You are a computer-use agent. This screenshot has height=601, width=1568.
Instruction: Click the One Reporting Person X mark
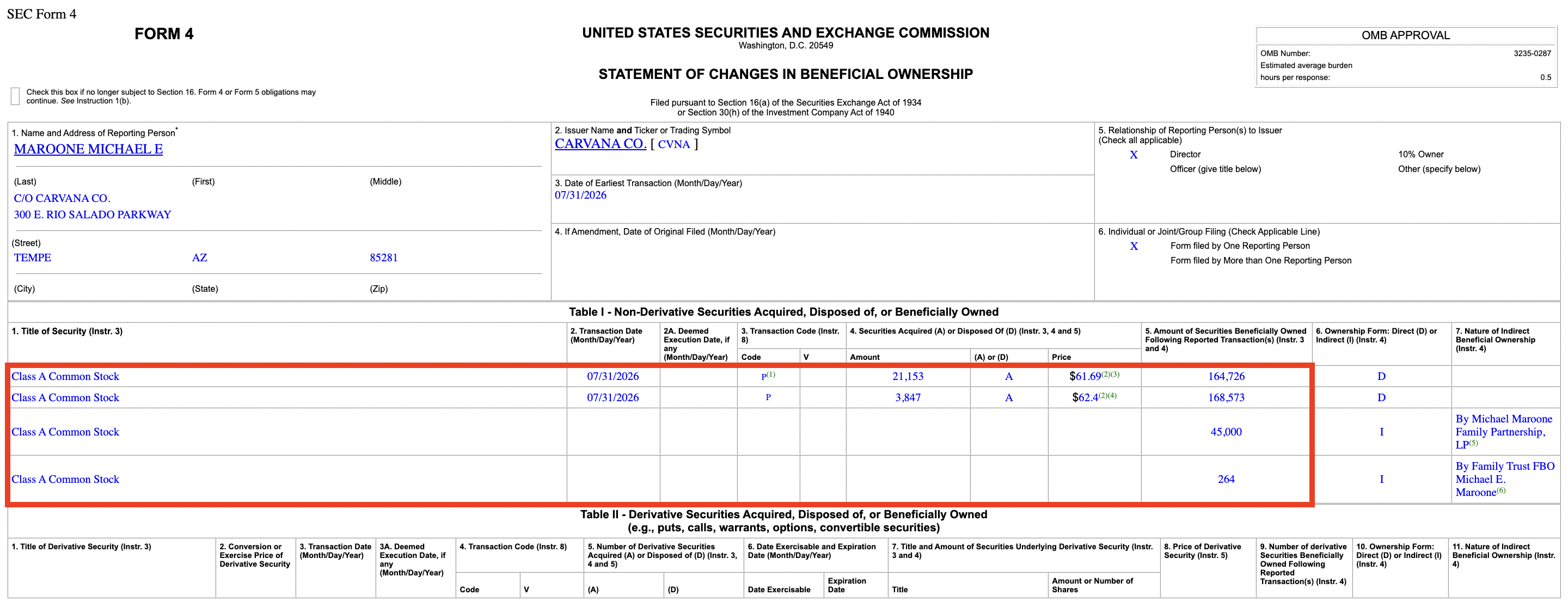click(1134, 246)
